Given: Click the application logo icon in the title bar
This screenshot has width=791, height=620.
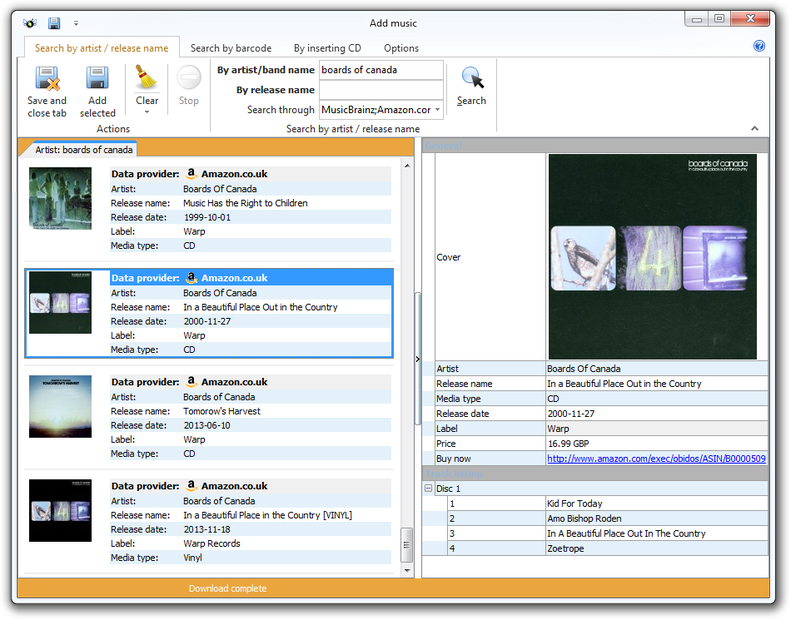Looking at the screenshot, I should pyautogui.click(x=30, y=23).
